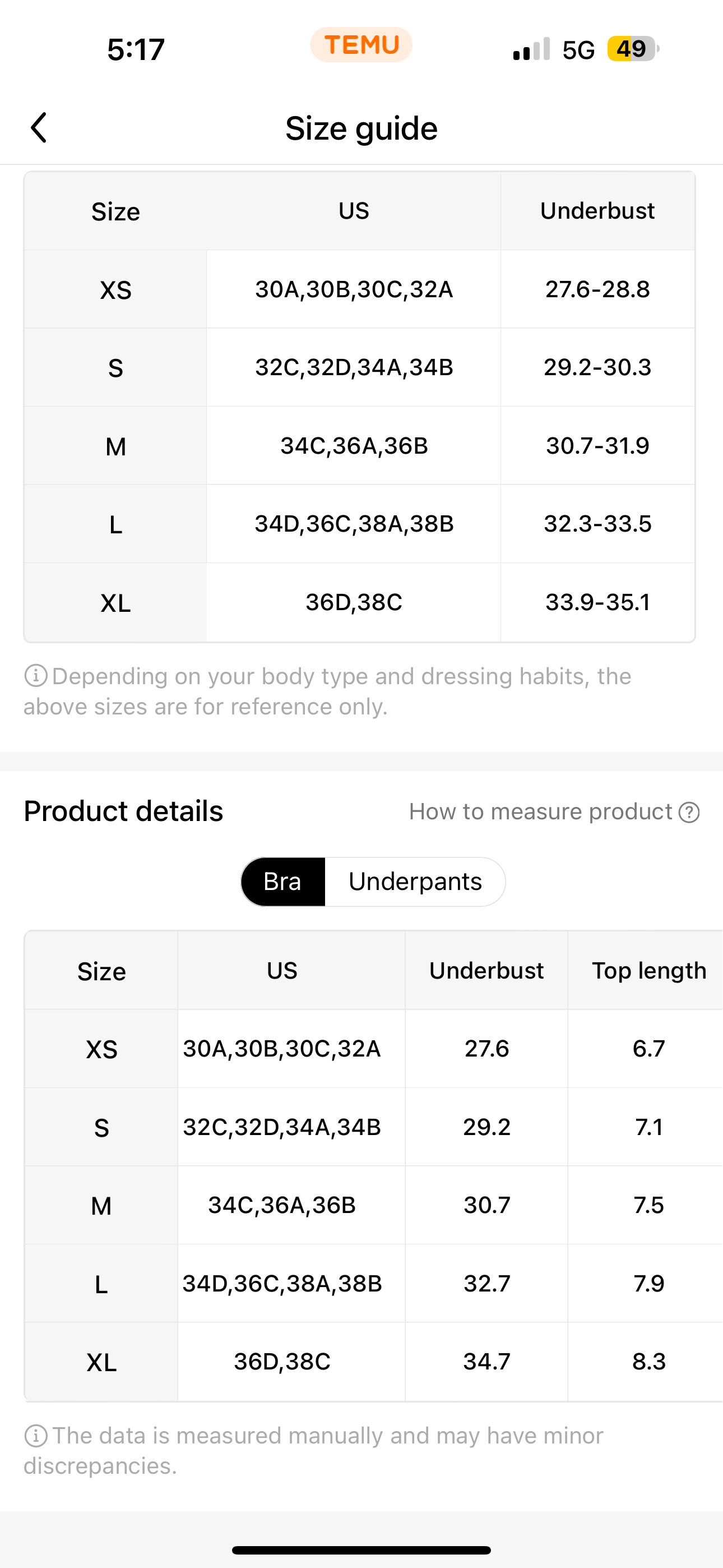Image resolution: width=723 pixels, height=1568 pixels.
Task: Tap the home indicator bar
Action: coord(361,1549)
